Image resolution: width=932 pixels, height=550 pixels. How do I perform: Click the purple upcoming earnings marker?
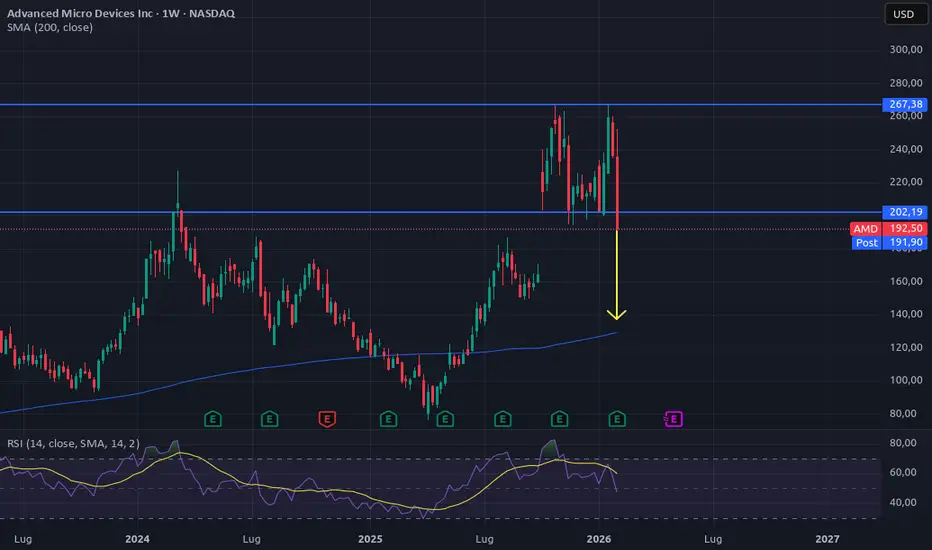(x=673, y=419)
